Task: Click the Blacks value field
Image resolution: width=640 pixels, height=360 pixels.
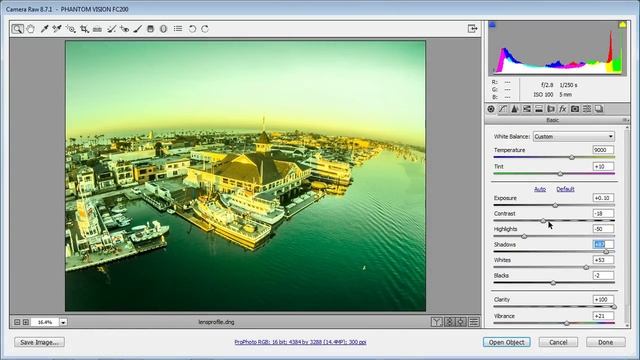Action: (x=603, y=276)
